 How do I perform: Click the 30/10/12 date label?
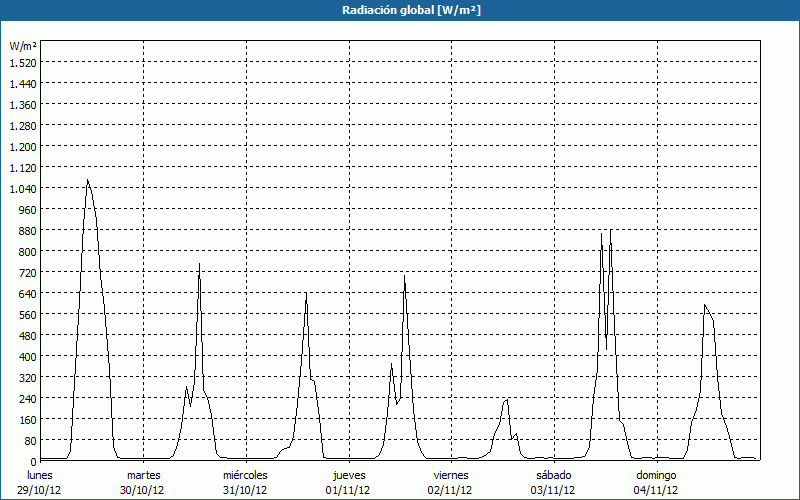click(142, 490)
